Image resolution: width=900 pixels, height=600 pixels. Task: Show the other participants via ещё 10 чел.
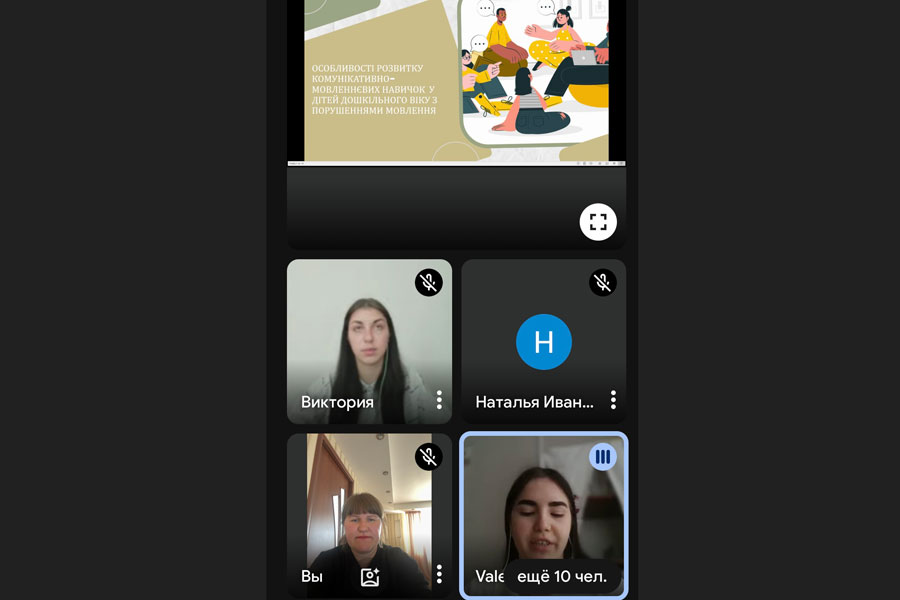coord(562,576)
